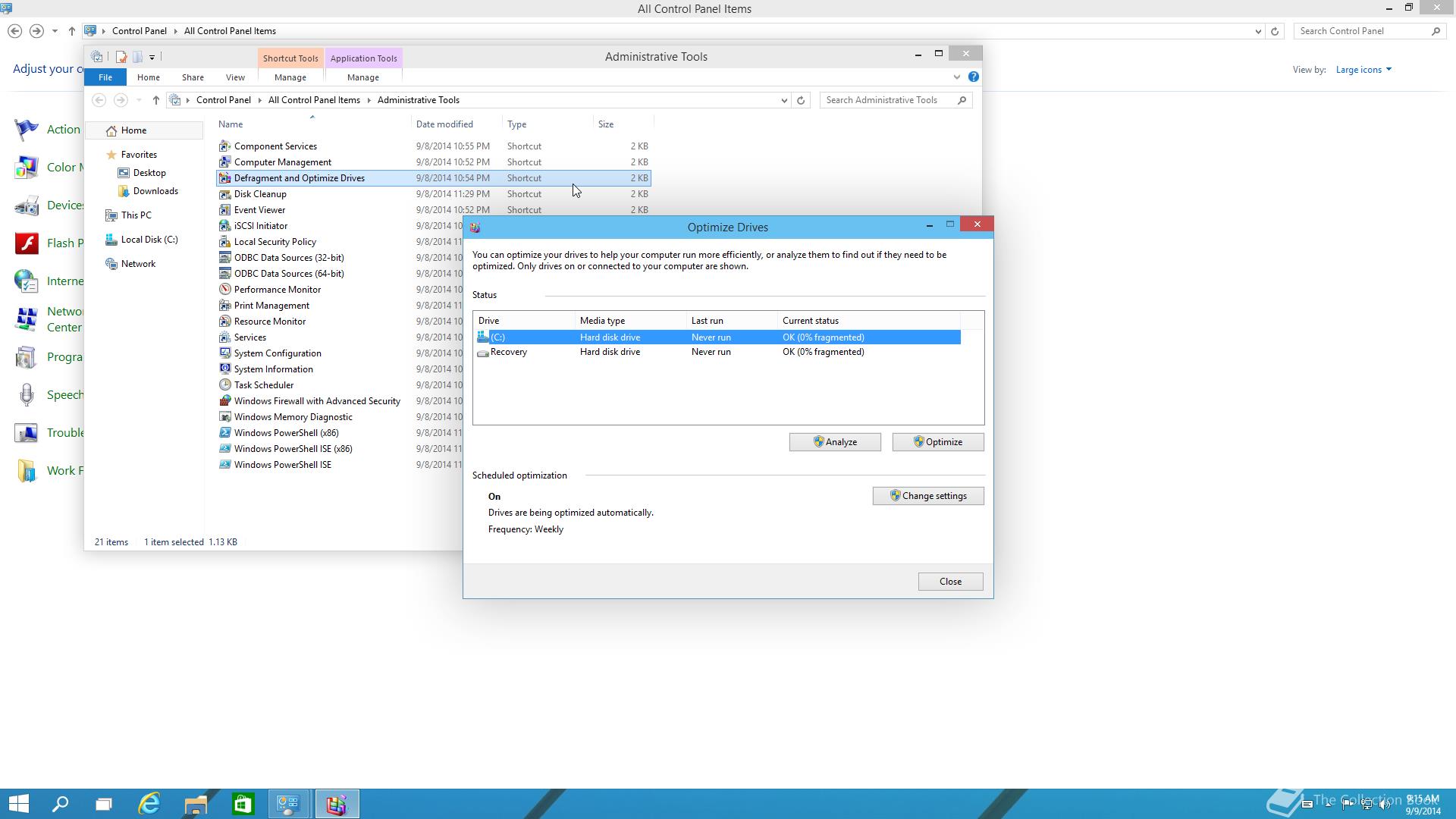1456x819 pixels.
Task: Select the Recovery drive row
Action: tap(717, 352)
